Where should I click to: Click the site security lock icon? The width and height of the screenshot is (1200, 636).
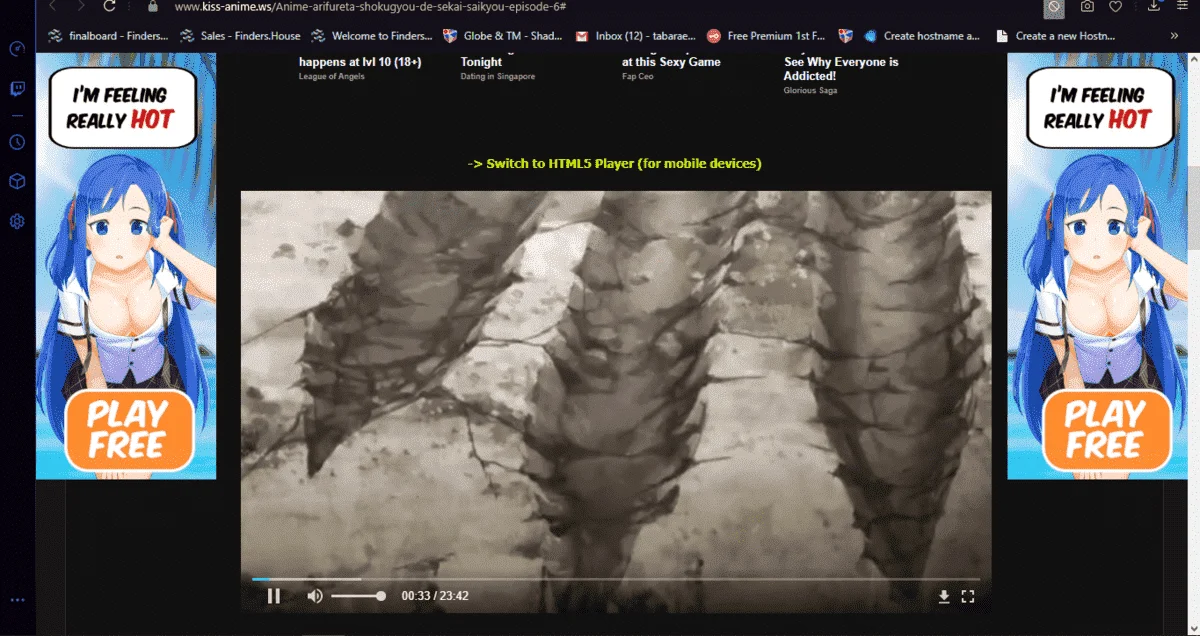pos(153,6)
